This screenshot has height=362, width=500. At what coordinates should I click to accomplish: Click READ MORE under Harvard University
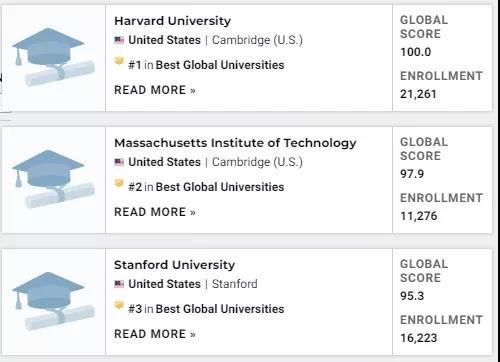[155, 90]
